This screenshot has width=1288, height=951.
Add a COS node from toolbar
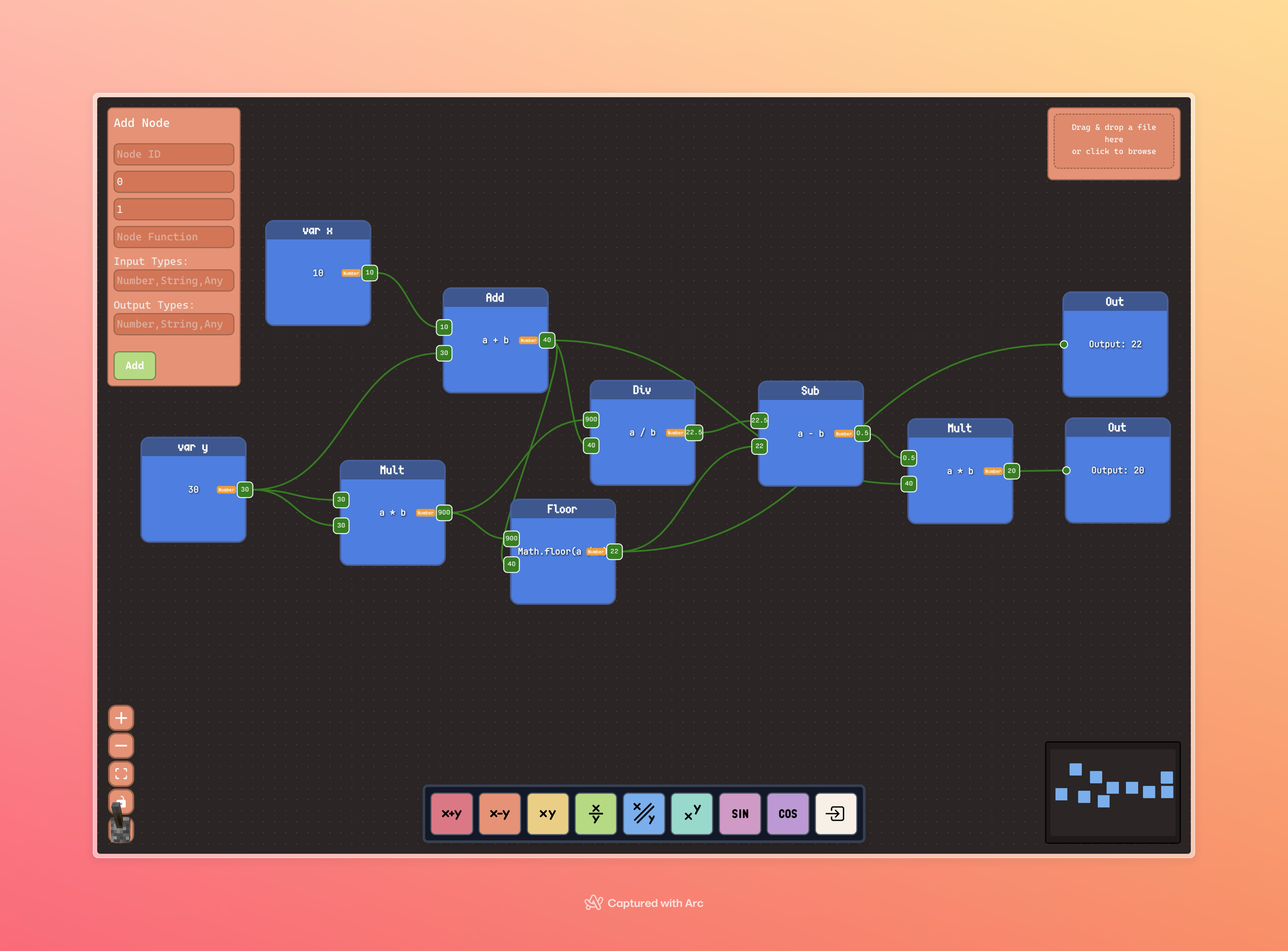point(788,814)
